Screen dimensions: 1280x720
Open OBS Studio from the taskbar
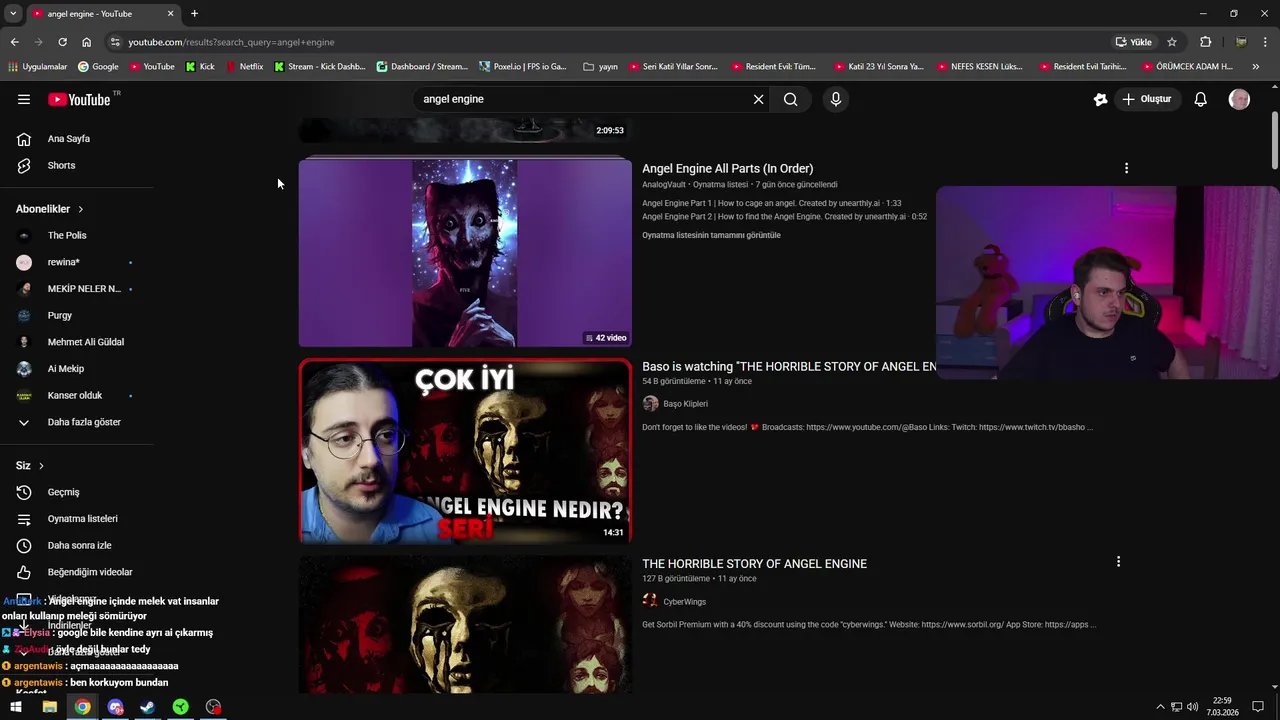coord(213,707)
